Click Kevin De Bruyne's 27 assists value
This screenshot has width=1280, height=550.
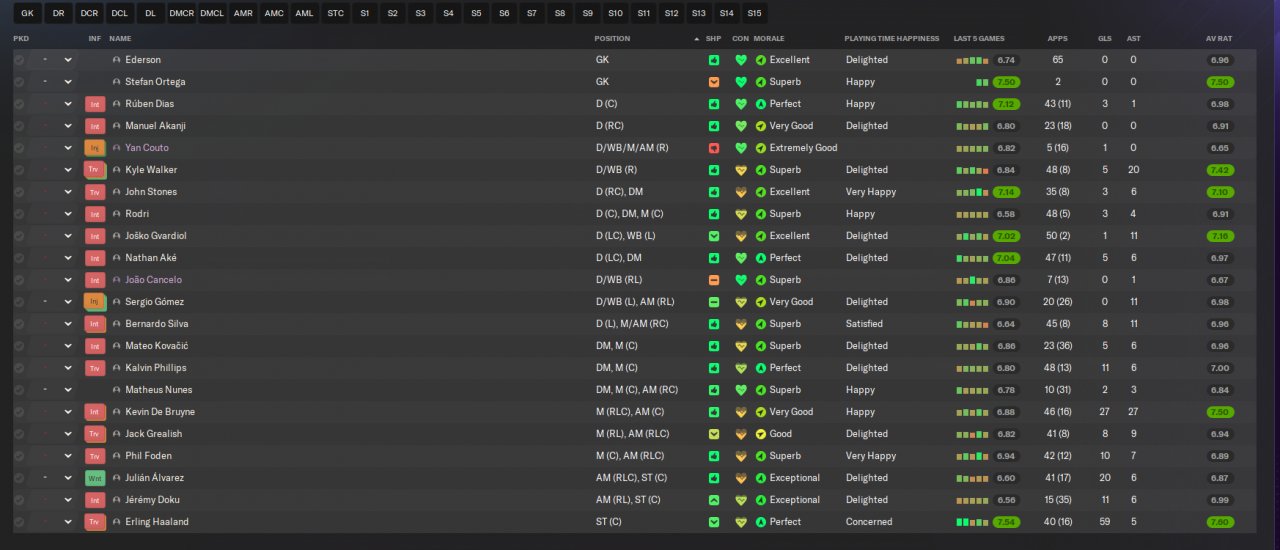pos(1133,412)
